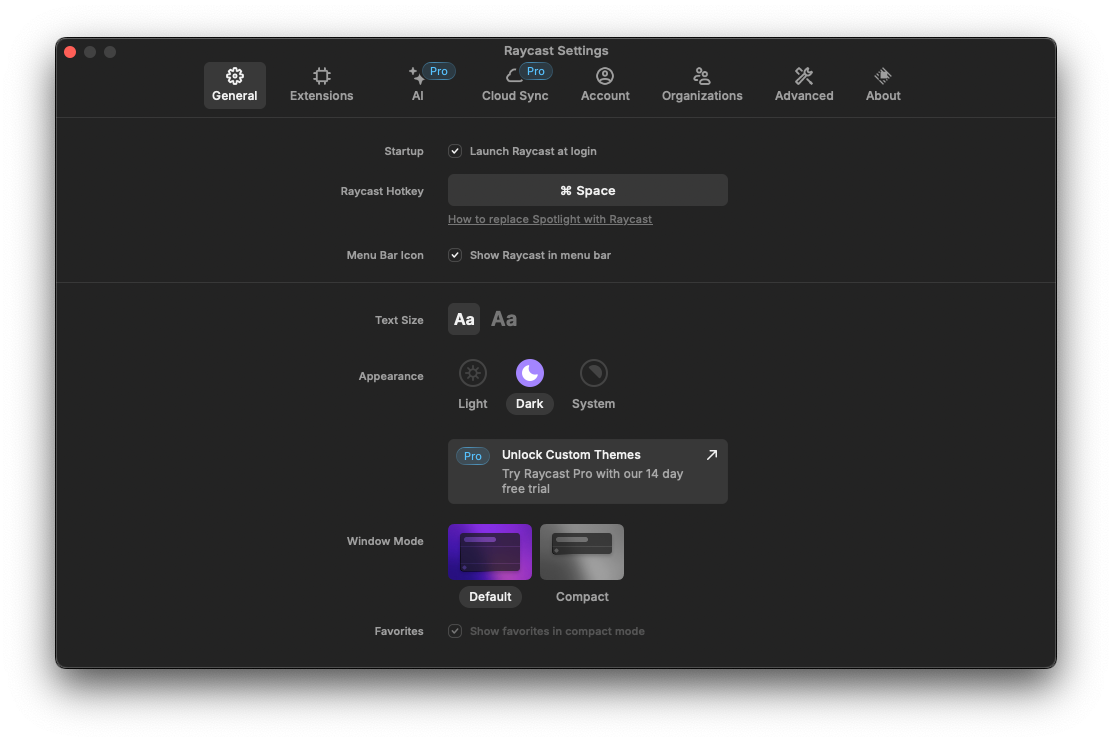This screenshot has width=1112, height=742.
Task: Open the Extensions chip icon
Action: click(x=321, y=76)
